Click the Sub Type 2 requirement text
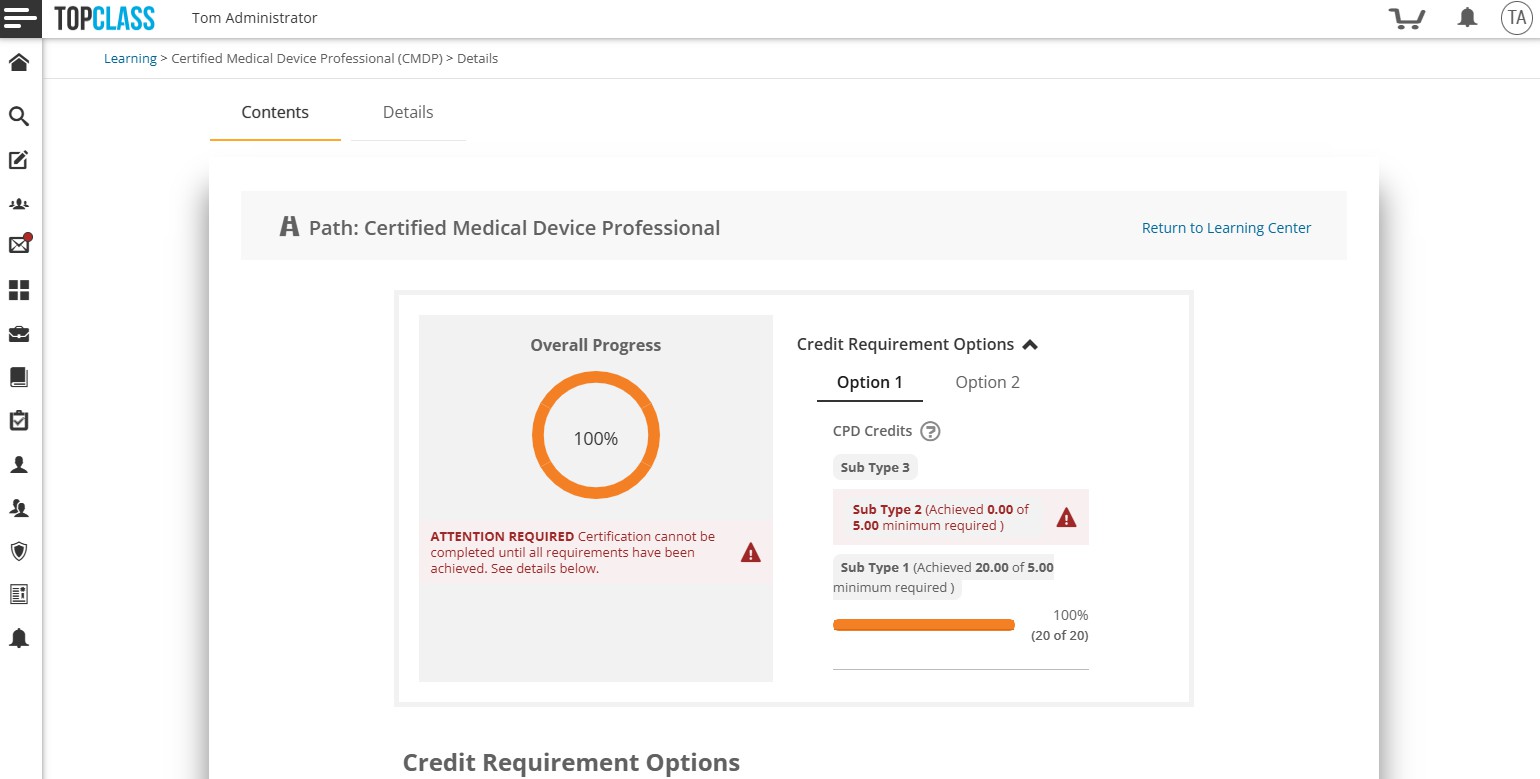Viewport: 1540px width, 779px height. [x=940, y=517]
